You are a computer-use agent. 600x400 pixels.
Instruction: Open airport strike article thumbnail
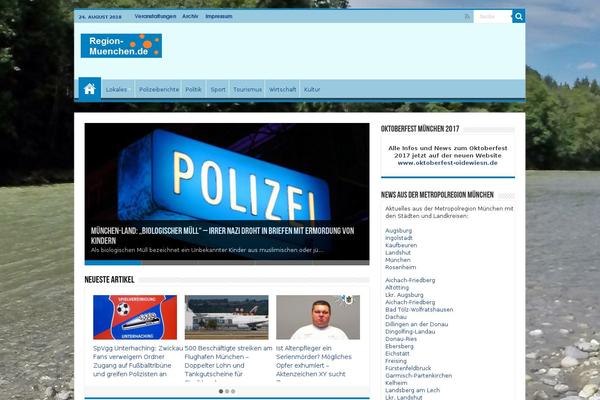coord(227,317)
